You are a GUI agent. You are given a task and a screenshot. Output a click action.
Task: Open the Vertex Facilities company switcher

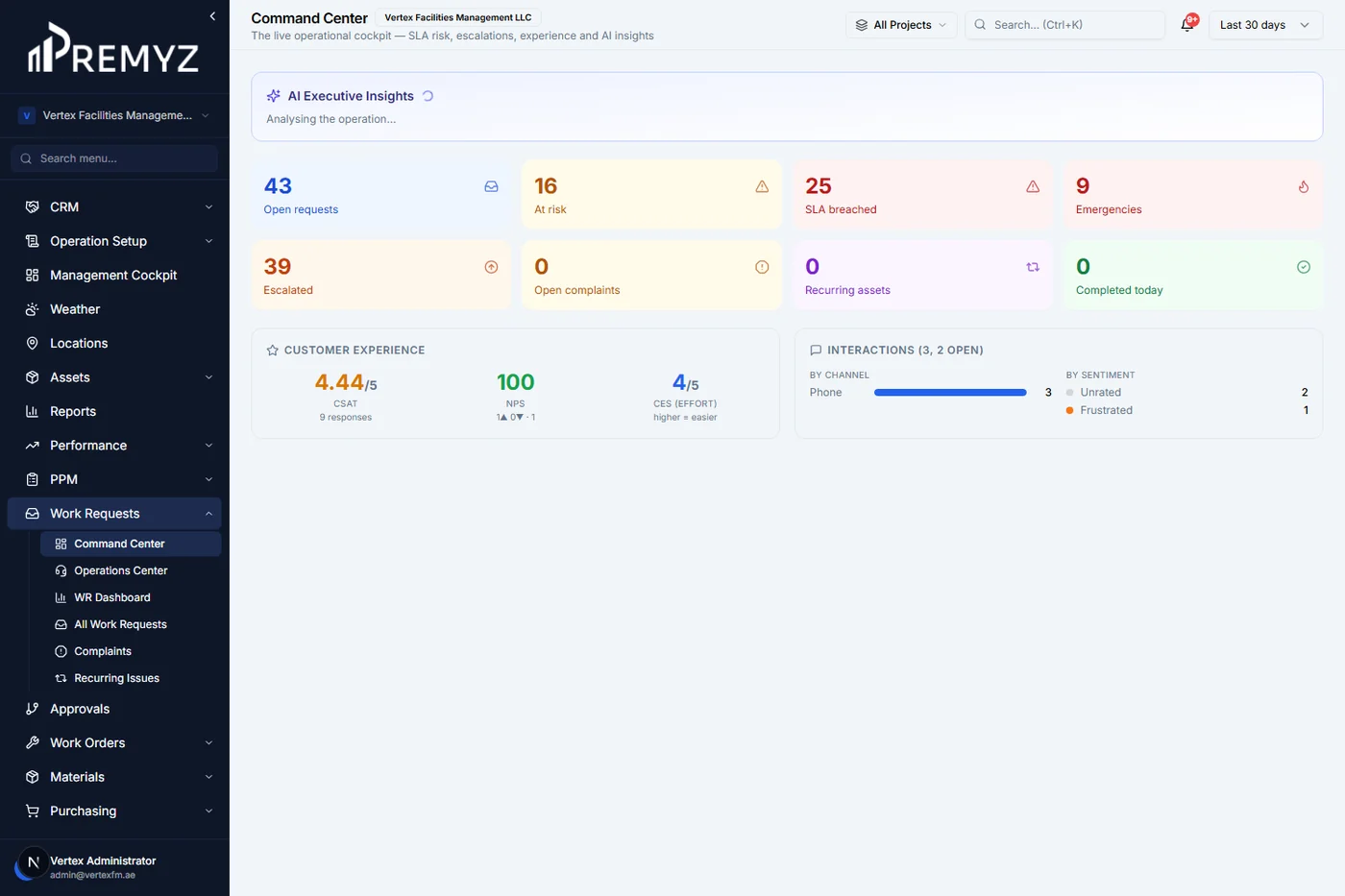click(114, 115)
